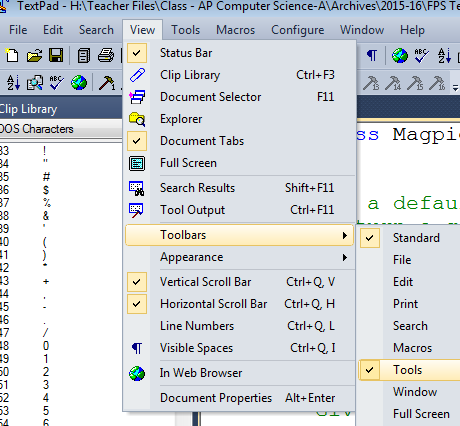Click the Clip Library panel title
This screenshot has width=460, height=426.
click(x=29, y=109)
